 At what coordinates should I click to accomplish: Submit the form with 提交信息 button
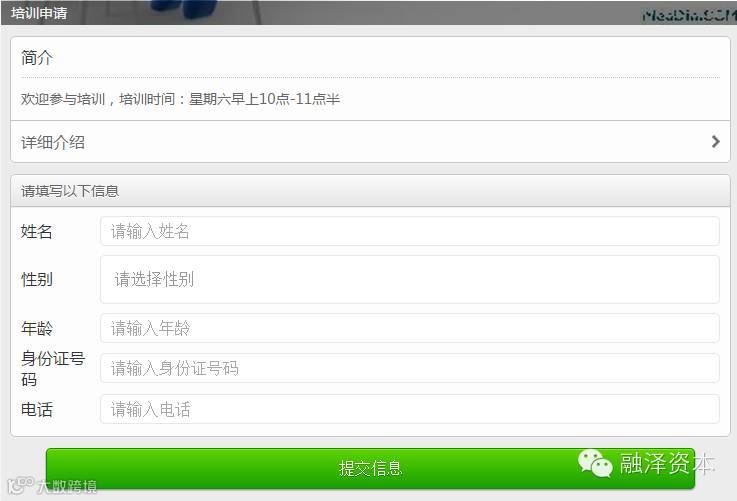pyautogui.click(x=370, y=468)
